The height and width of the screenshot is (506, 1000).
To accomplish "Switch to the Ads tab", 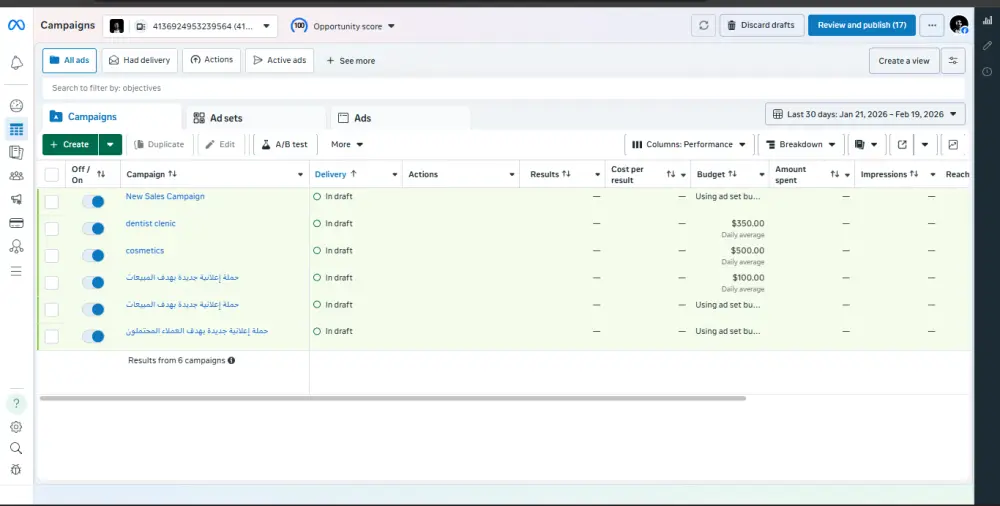I will 401,118.
